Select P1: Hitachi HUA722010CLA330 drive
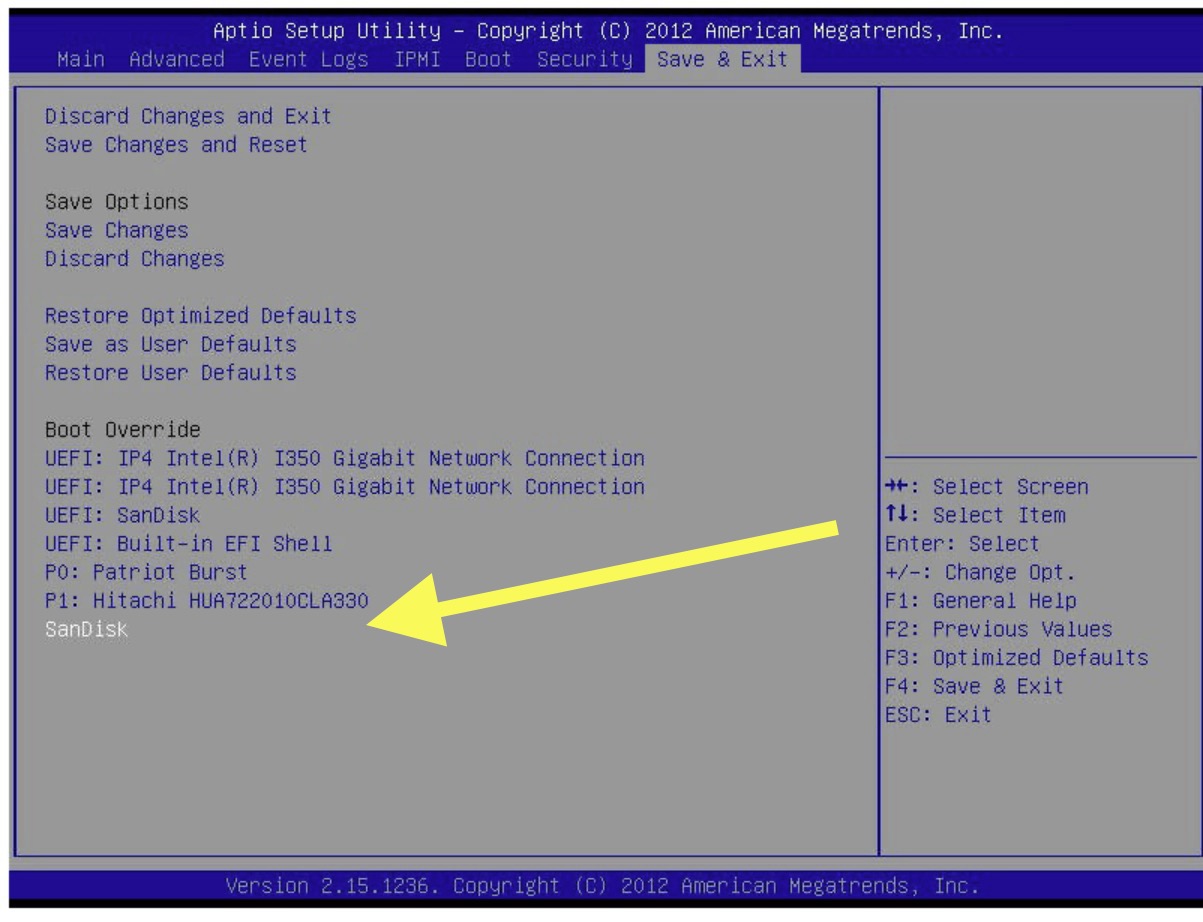 pyautogui.click(x=206, y=602)
